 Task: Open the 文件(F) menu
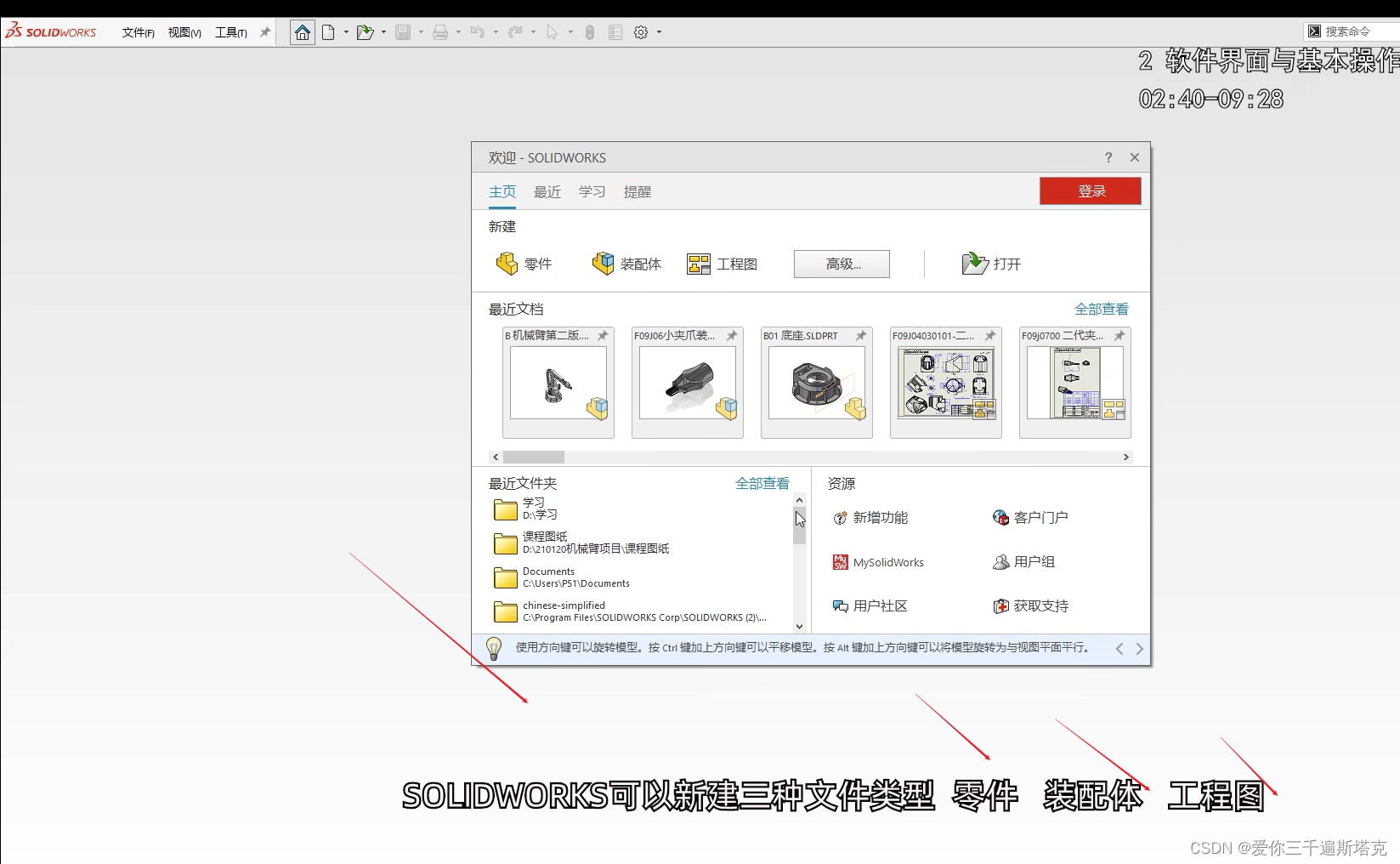coord(138,32)
